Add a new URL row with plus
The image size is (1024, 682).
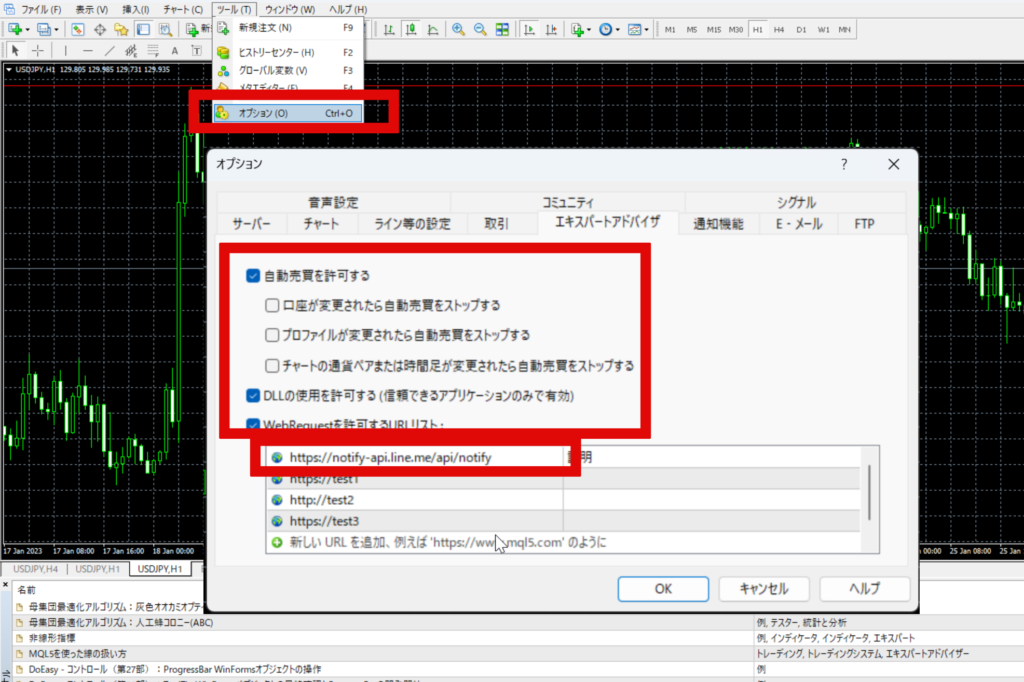click(x=277, y=542)
